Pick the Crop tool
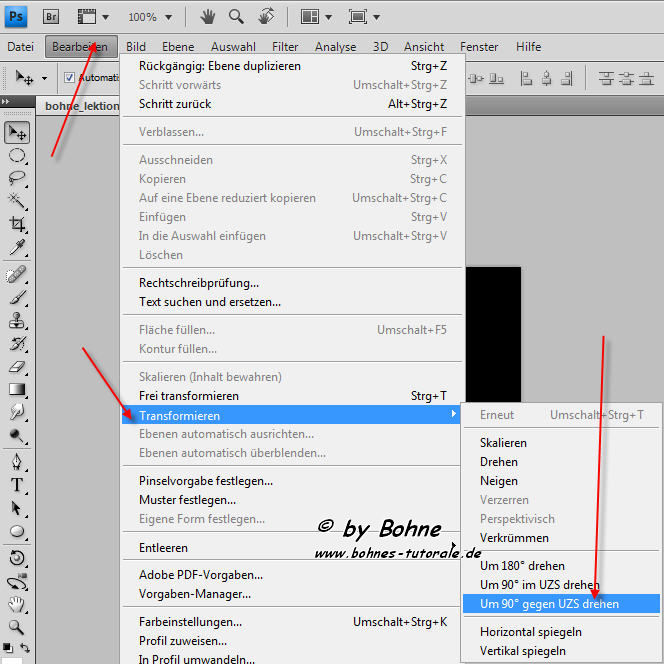The image size is (664, 664). [x=17, y=225]
